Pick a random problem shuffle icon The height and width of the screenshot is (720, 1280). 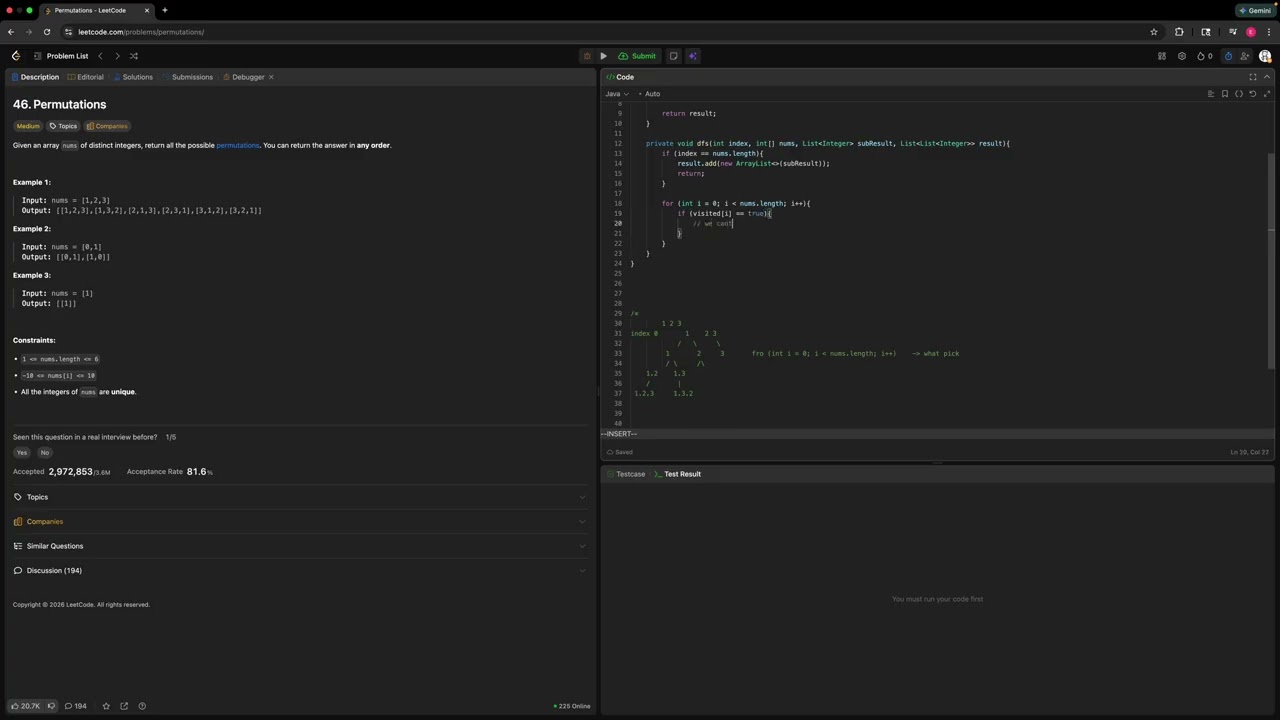click(x=134, y=56)
